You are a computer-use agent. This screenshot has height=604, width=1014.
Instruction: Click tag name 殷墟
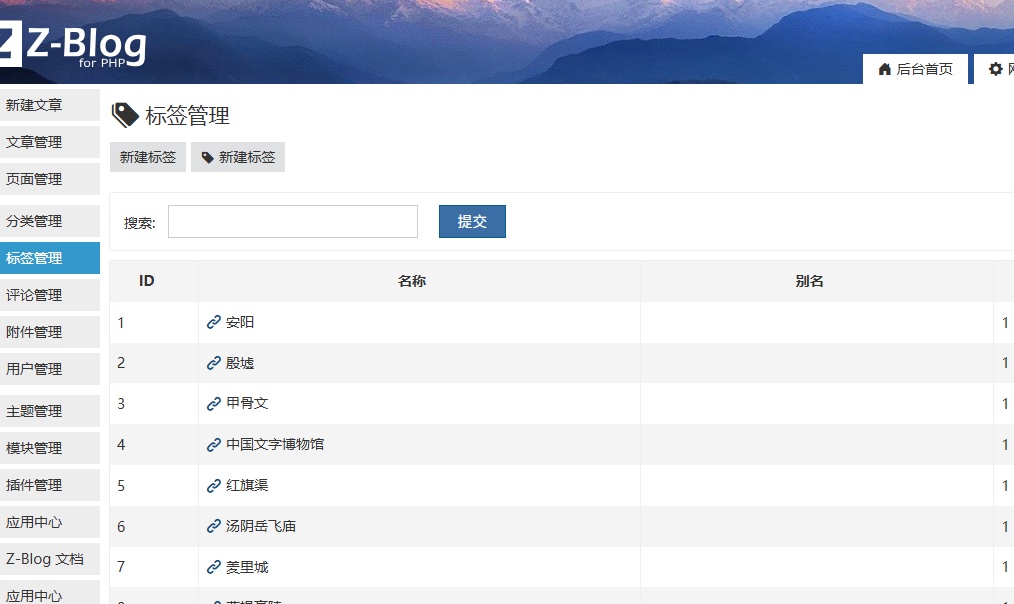[x=240, y=363]
